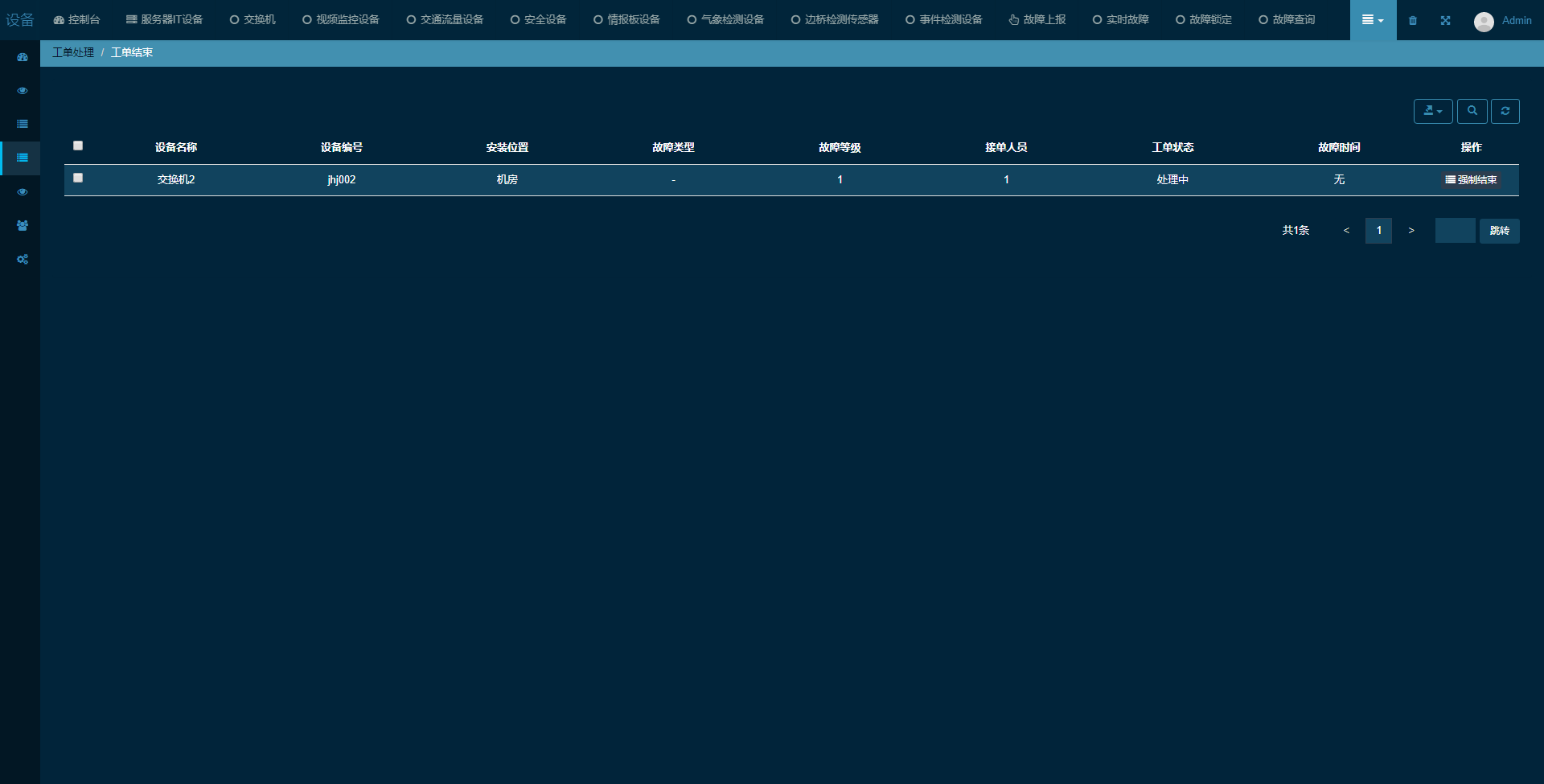Open the 边桥检测传感器 menu item
1544x784 pixels.
pos(835,19)
